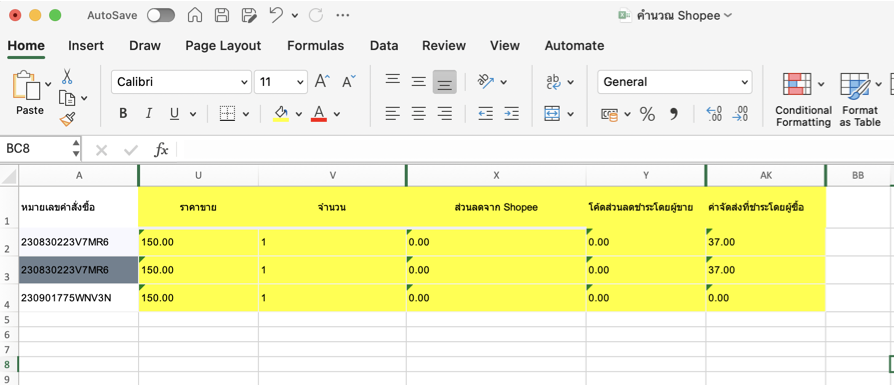This screenshot has width=895, height=385.
Task: Open the Calibri font name dropdown
Action: click(x=181, y=82)
